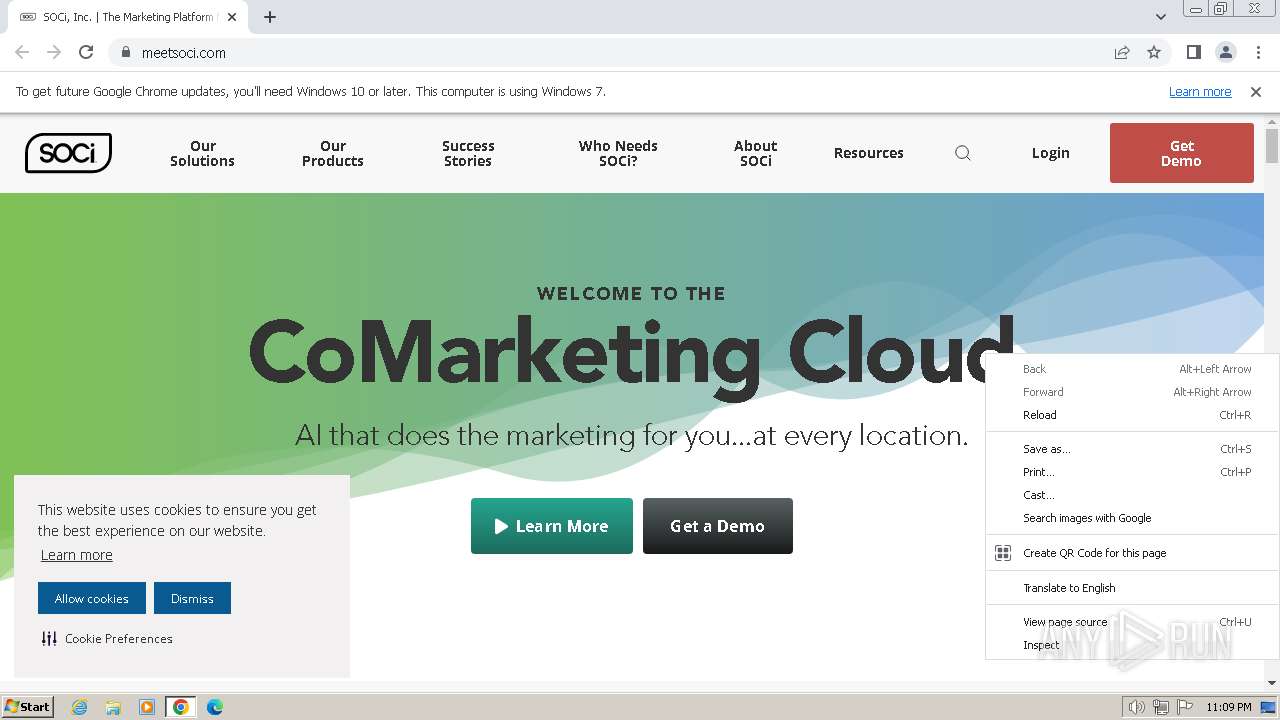Expand the Our Solutions nav menu
The height and width of the screenshot is (720, 1280).
pos(202,153)
